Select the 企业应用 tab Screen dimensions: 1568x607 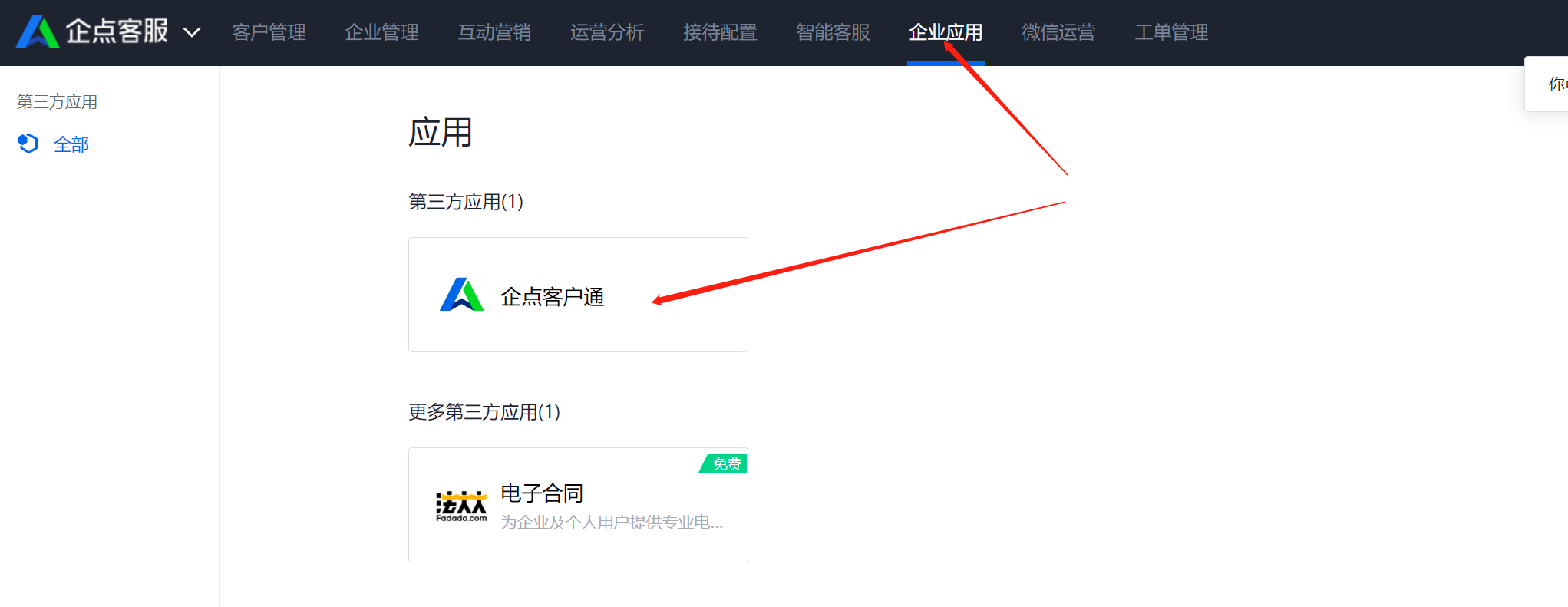(946, 32)
